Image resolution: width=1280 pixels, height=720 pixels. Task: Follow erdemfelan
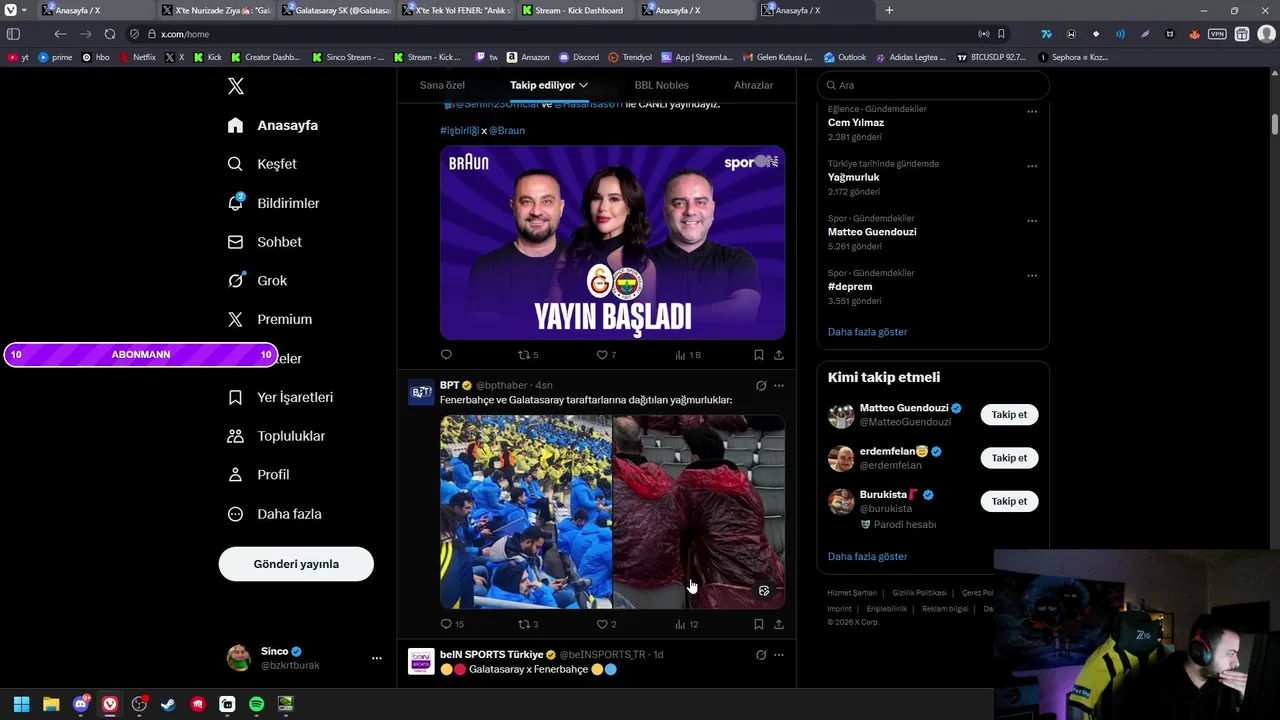(1009, 458)
